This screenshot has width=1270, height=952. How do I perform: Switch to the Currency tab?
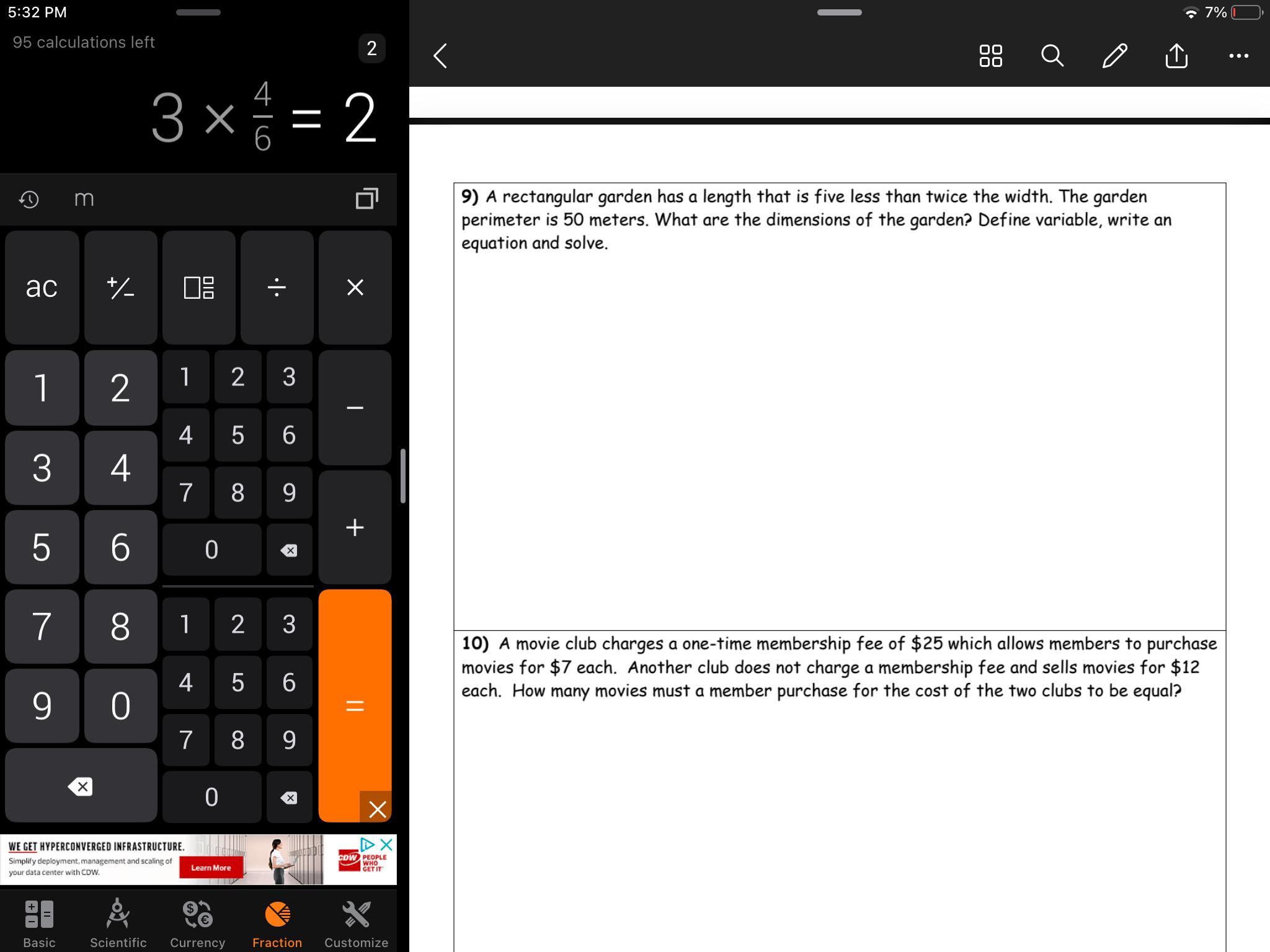click(x=197, y=923)
